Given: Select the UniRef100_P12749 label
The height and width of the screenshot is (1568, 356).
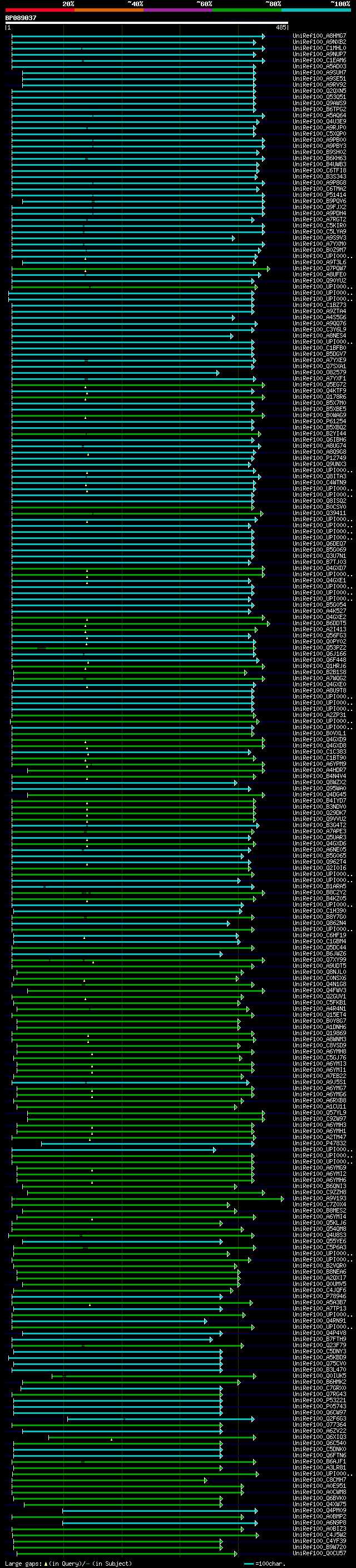Looking at the screenshot, I should point(319,458).
